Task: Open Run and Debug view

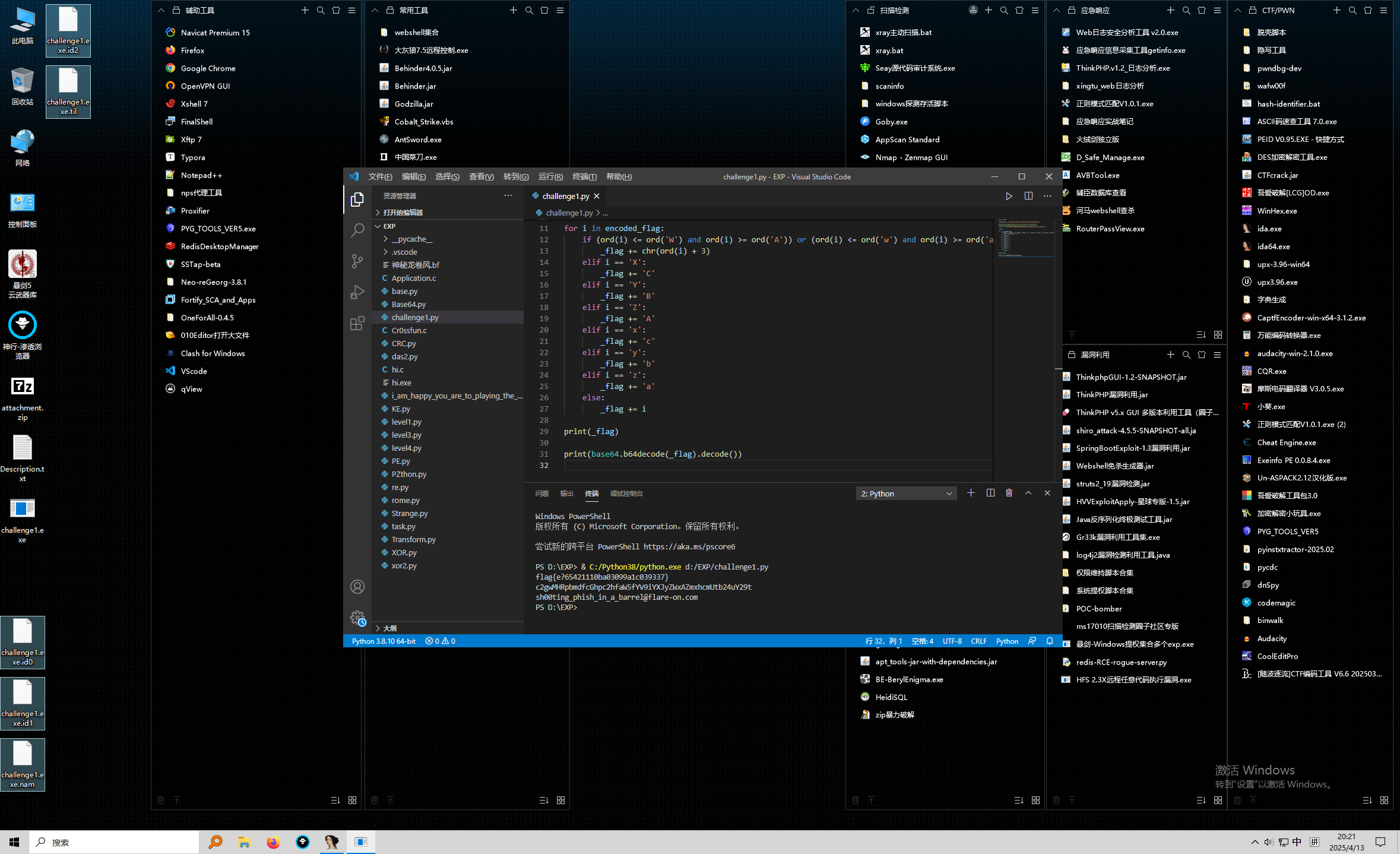Action: 357,292
